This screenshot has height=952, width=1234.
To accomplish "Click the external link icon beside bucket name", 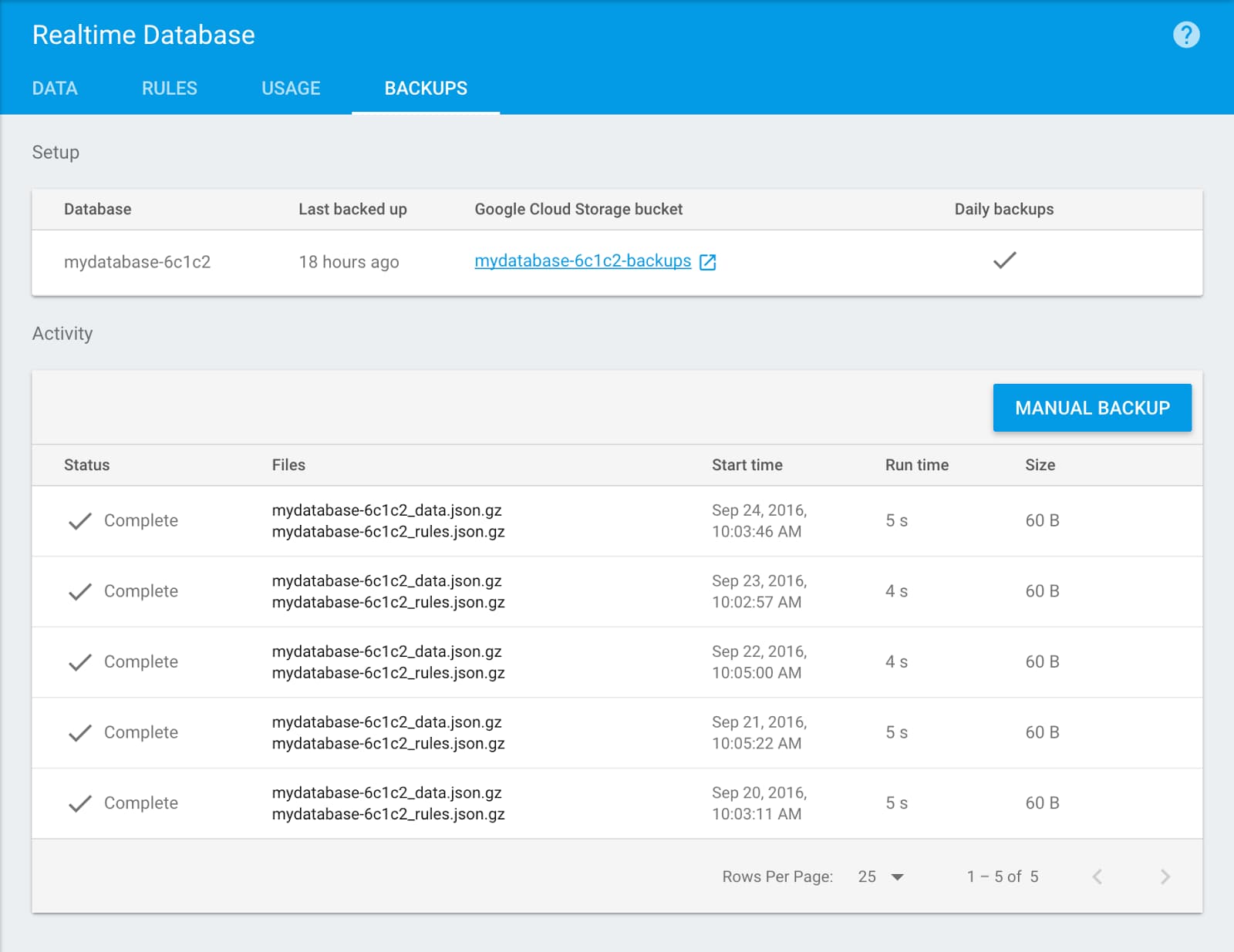I will tap(707, 262).
